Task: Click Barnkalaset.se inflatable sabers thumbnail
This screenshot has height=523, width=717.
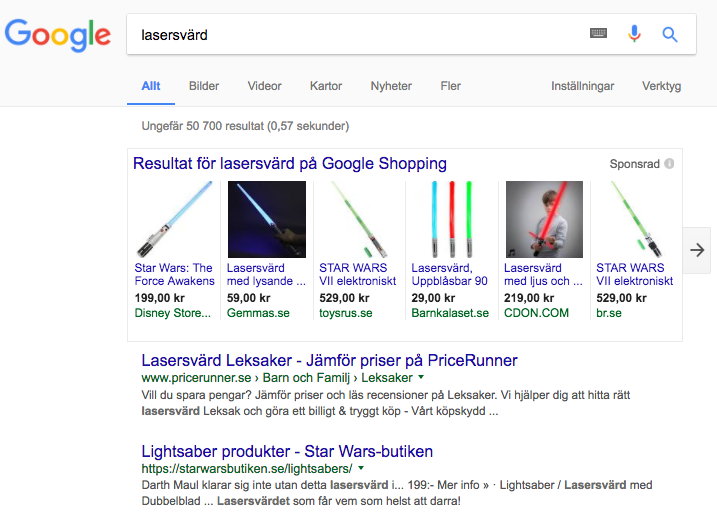Action: point(452,219)
